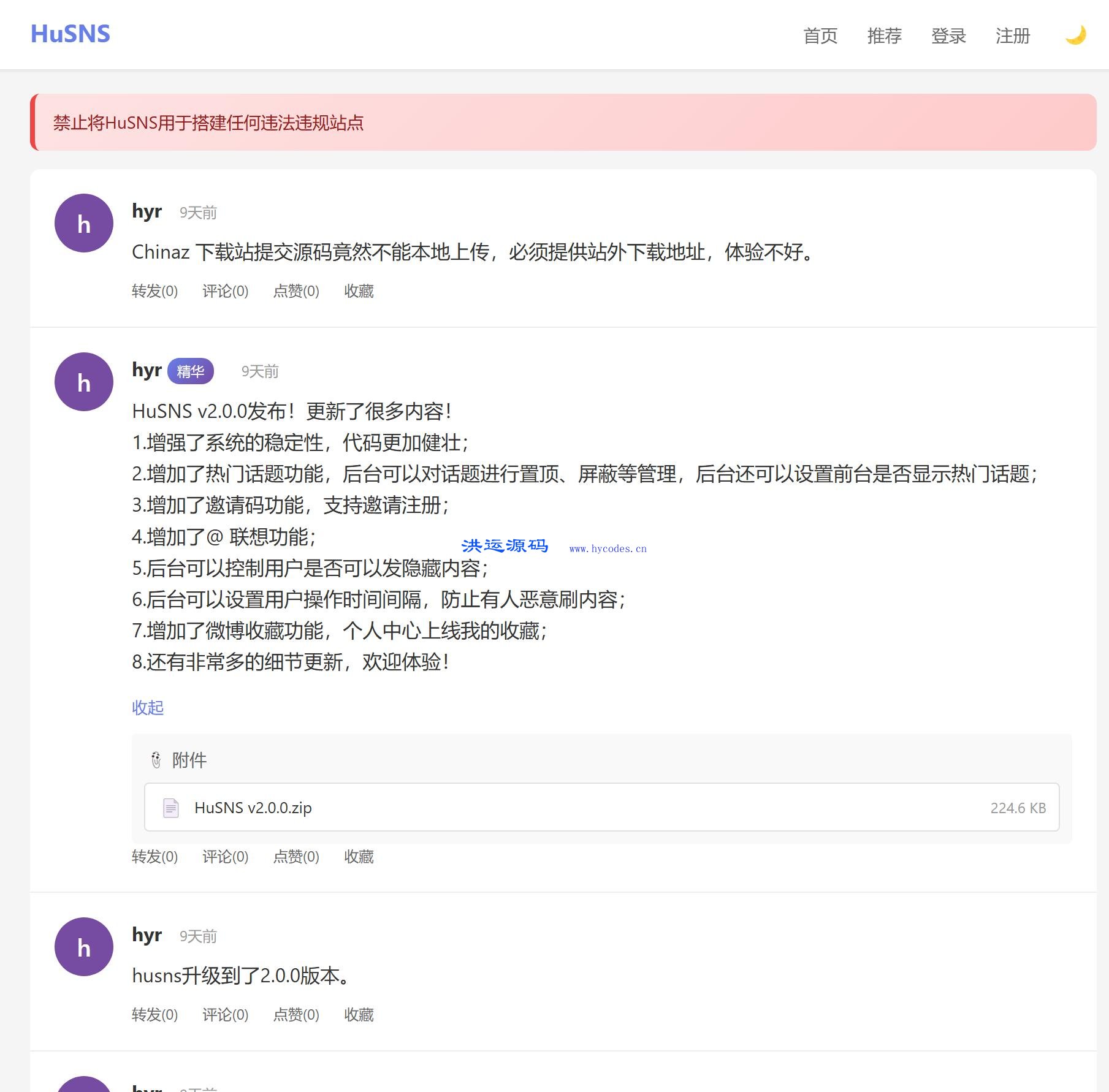
Task: Collapse the announcement with 收起
Action: pos(147,708)
